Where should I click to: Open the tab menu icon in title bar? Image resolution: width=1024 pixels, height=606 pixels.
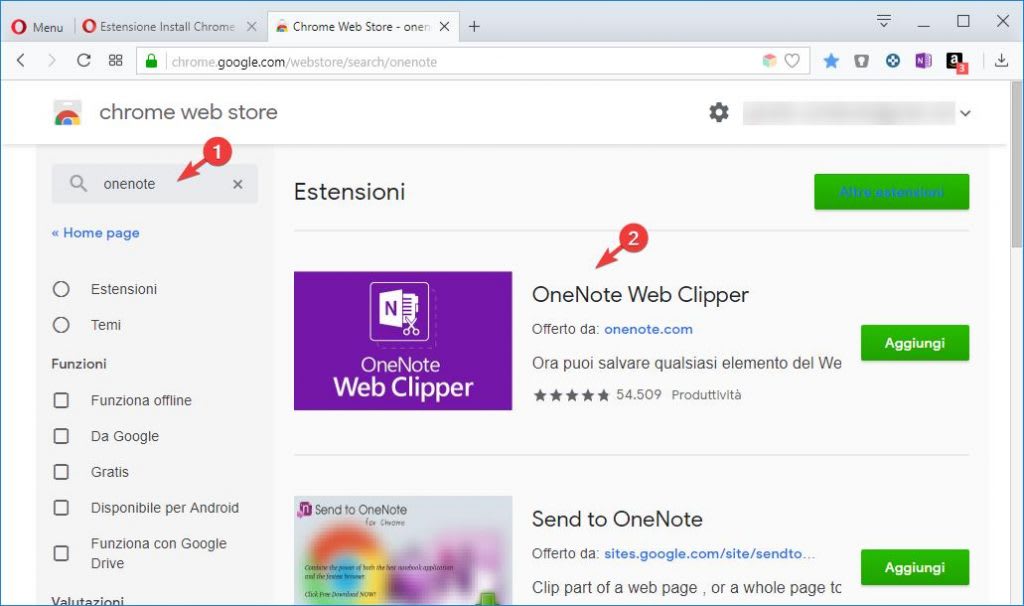tap(884, 22)
